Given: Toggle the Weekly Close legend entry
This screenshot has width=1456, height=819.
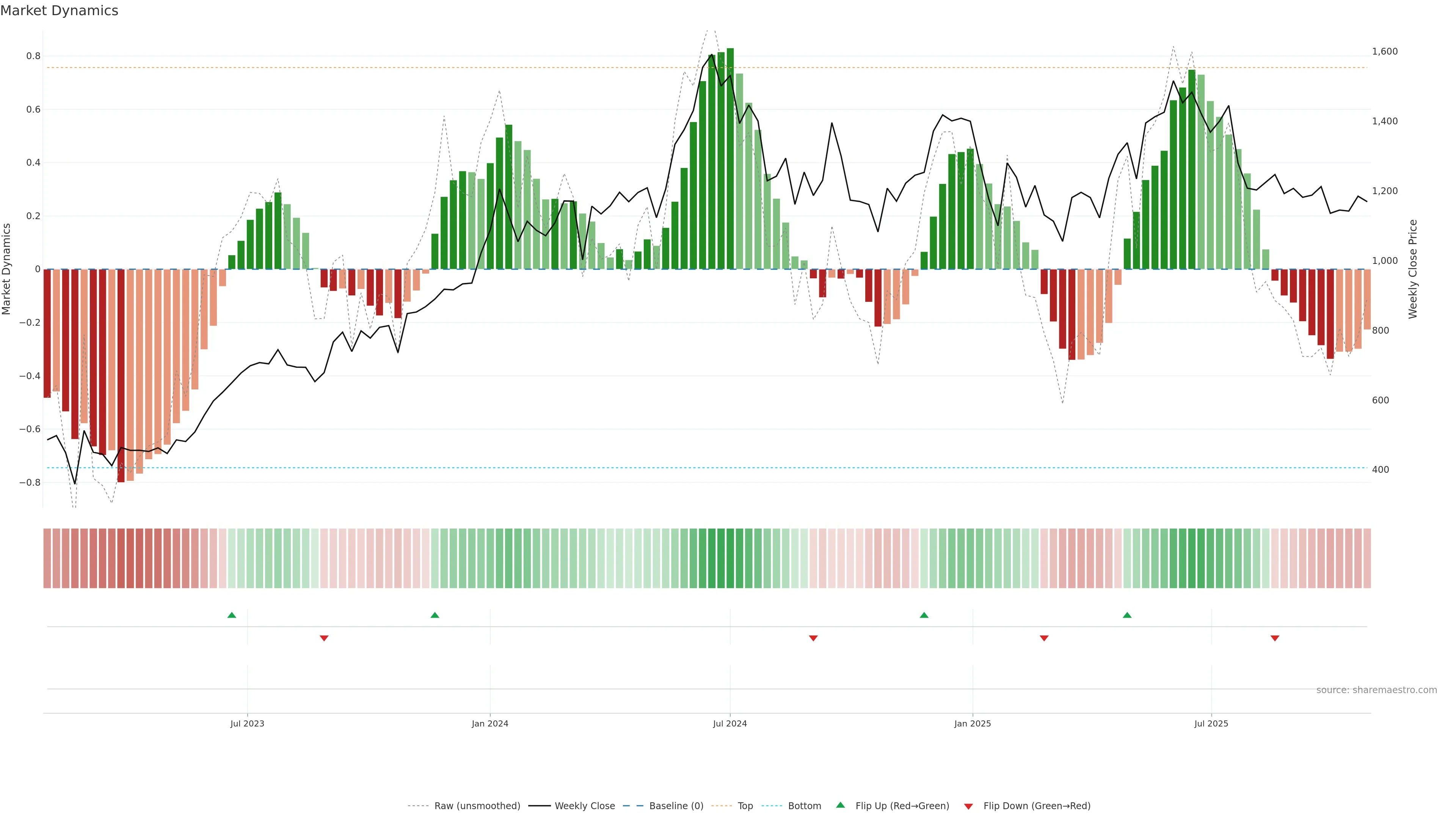Looking at the screenshot, I should click(x=584, y=806).
